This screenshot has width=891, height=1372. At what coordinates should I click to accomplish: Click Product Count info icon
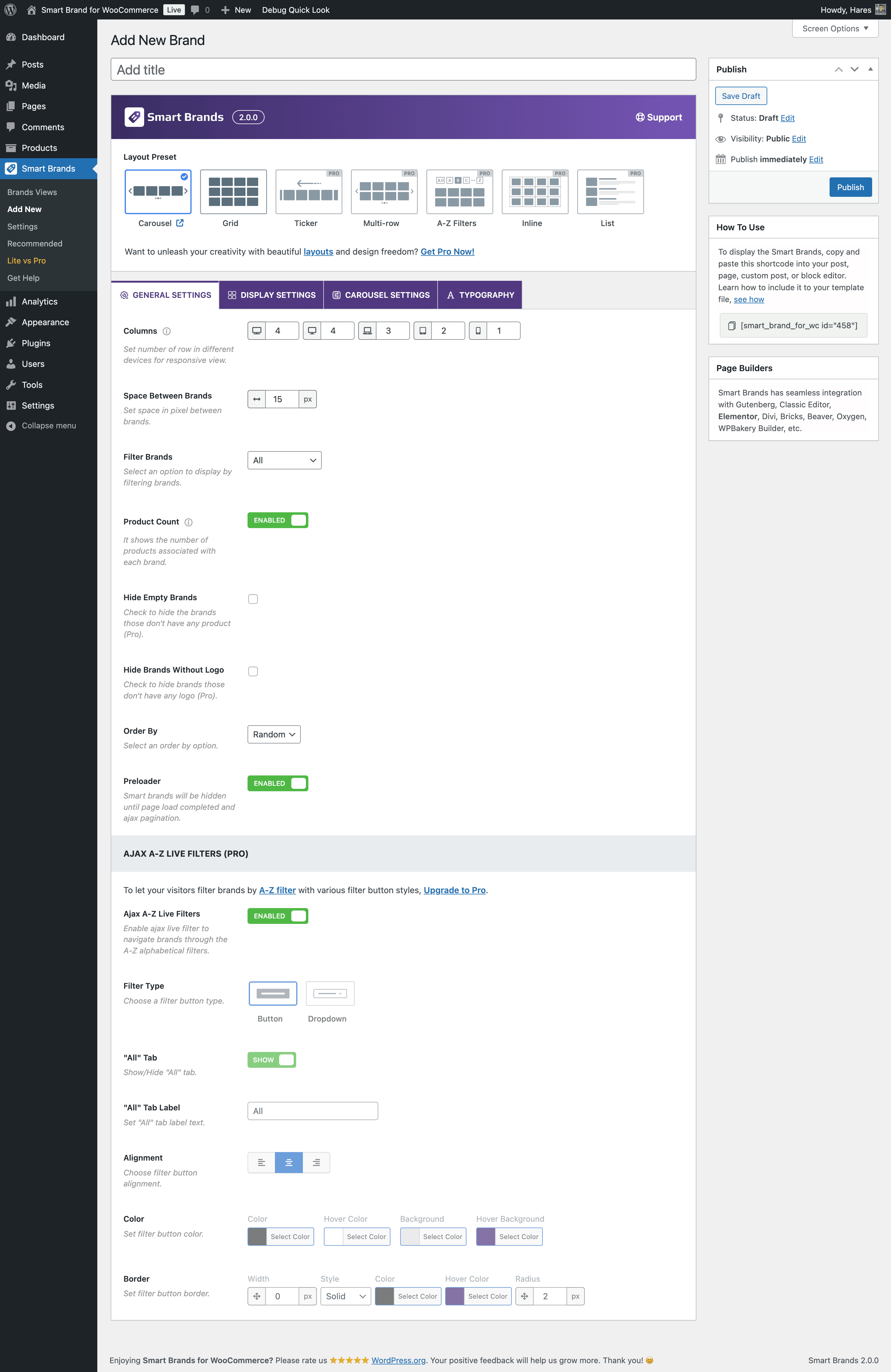pos(189,522)
